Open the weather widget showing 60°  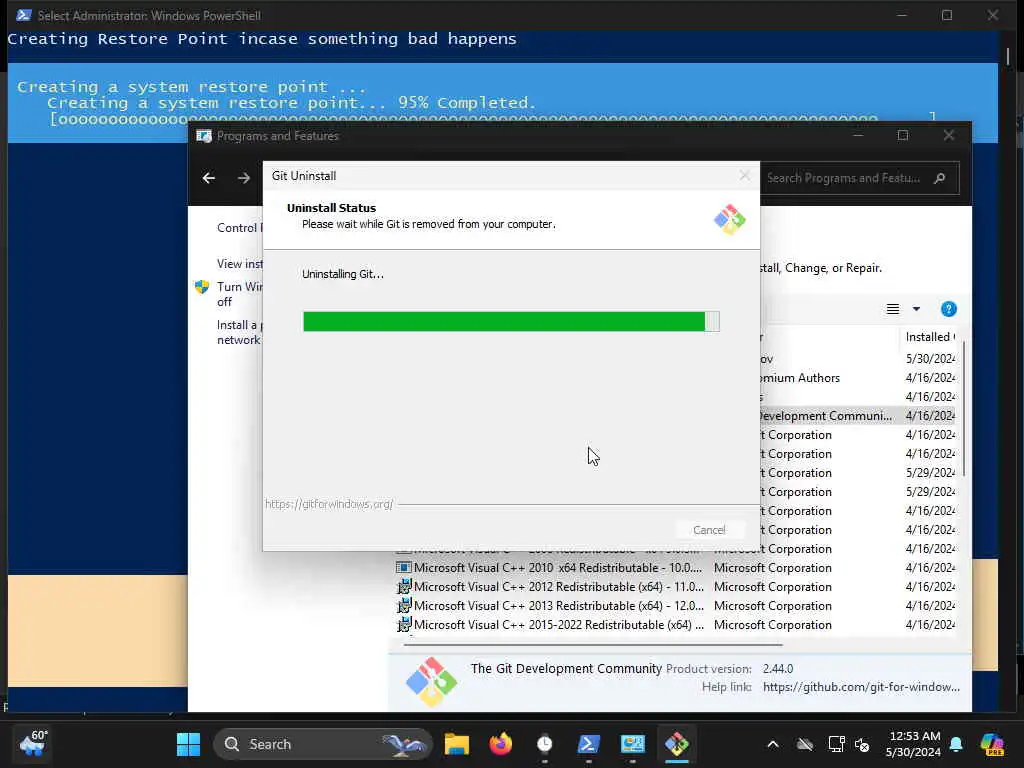coord(33,744)
